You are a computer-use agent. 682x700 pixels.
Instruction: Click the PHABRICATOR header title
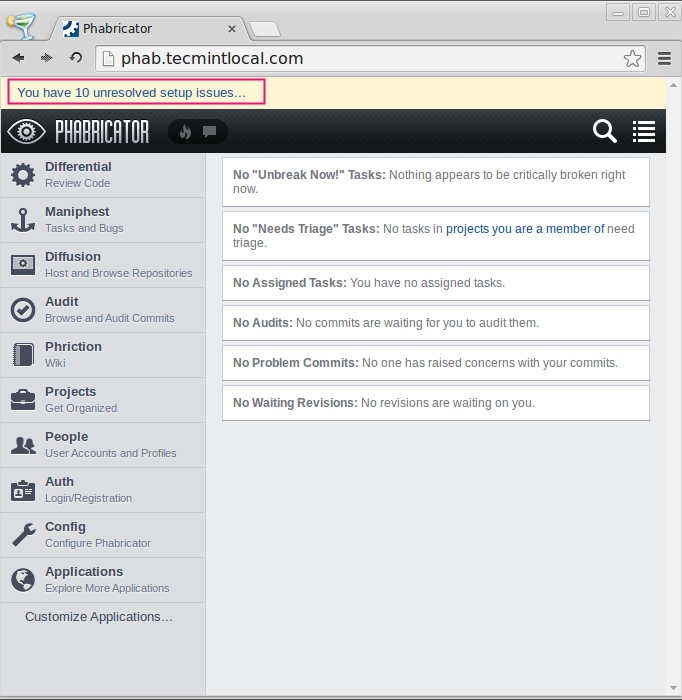click(102, 132)
